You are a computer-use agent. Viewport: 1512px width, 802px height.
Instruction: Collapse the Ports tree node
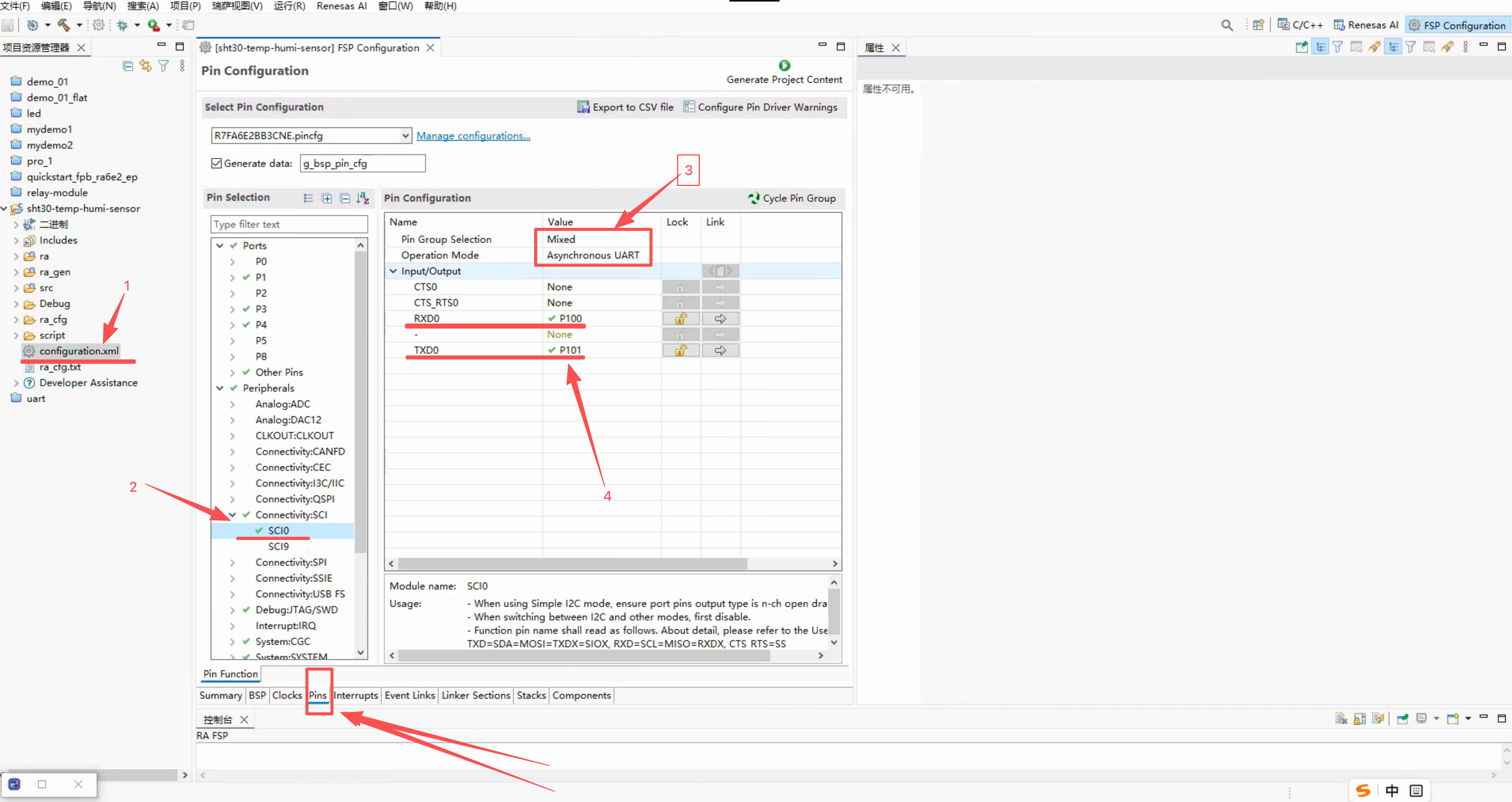point(220,246)
